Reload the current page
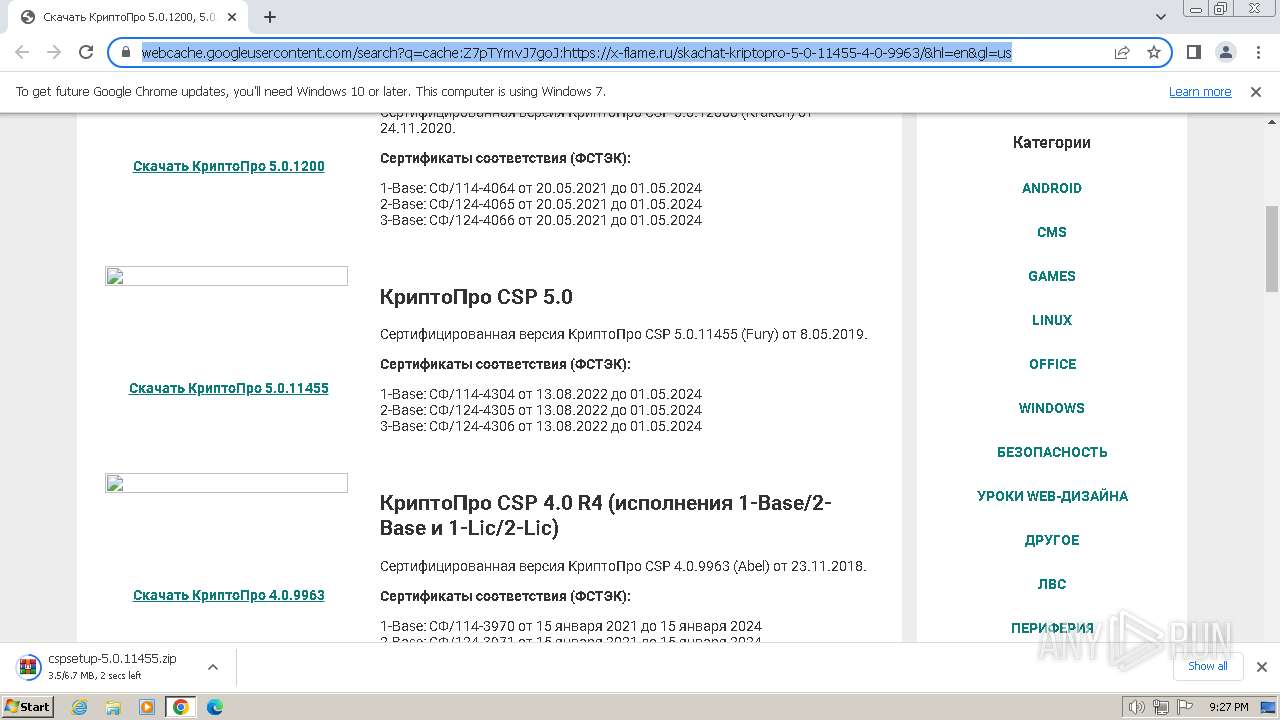Screen dimensions: 1280x720 [x=86, y=52]
